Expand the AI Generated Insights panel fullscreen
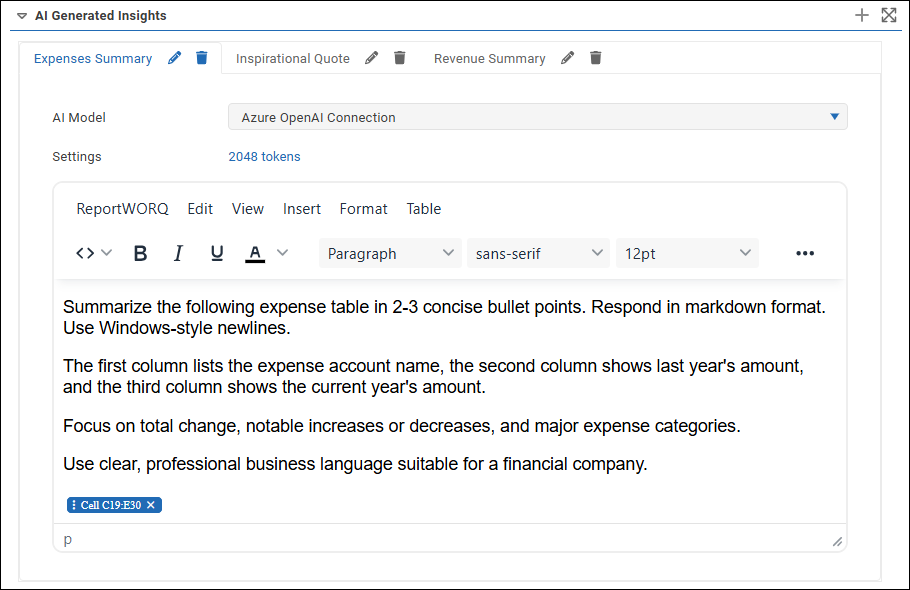Image resolution: width=910 pixels, height=590 pixels. [888, 15]
